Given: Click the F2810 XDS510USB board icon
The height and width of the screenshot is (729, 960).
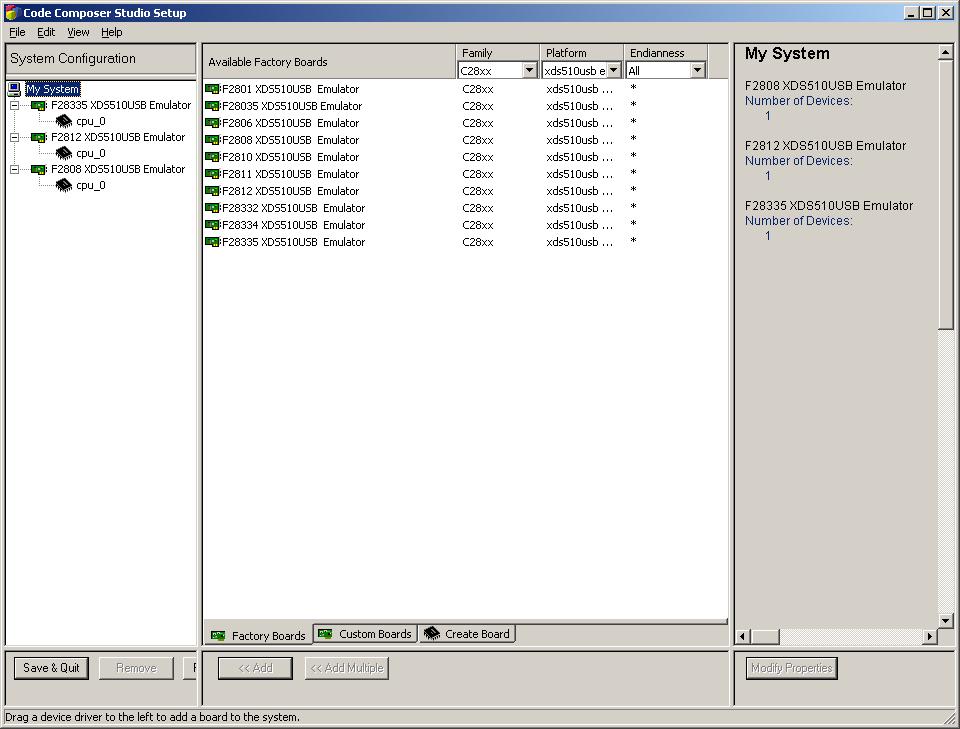Looking at the screenshot, I should click(212, 157).
